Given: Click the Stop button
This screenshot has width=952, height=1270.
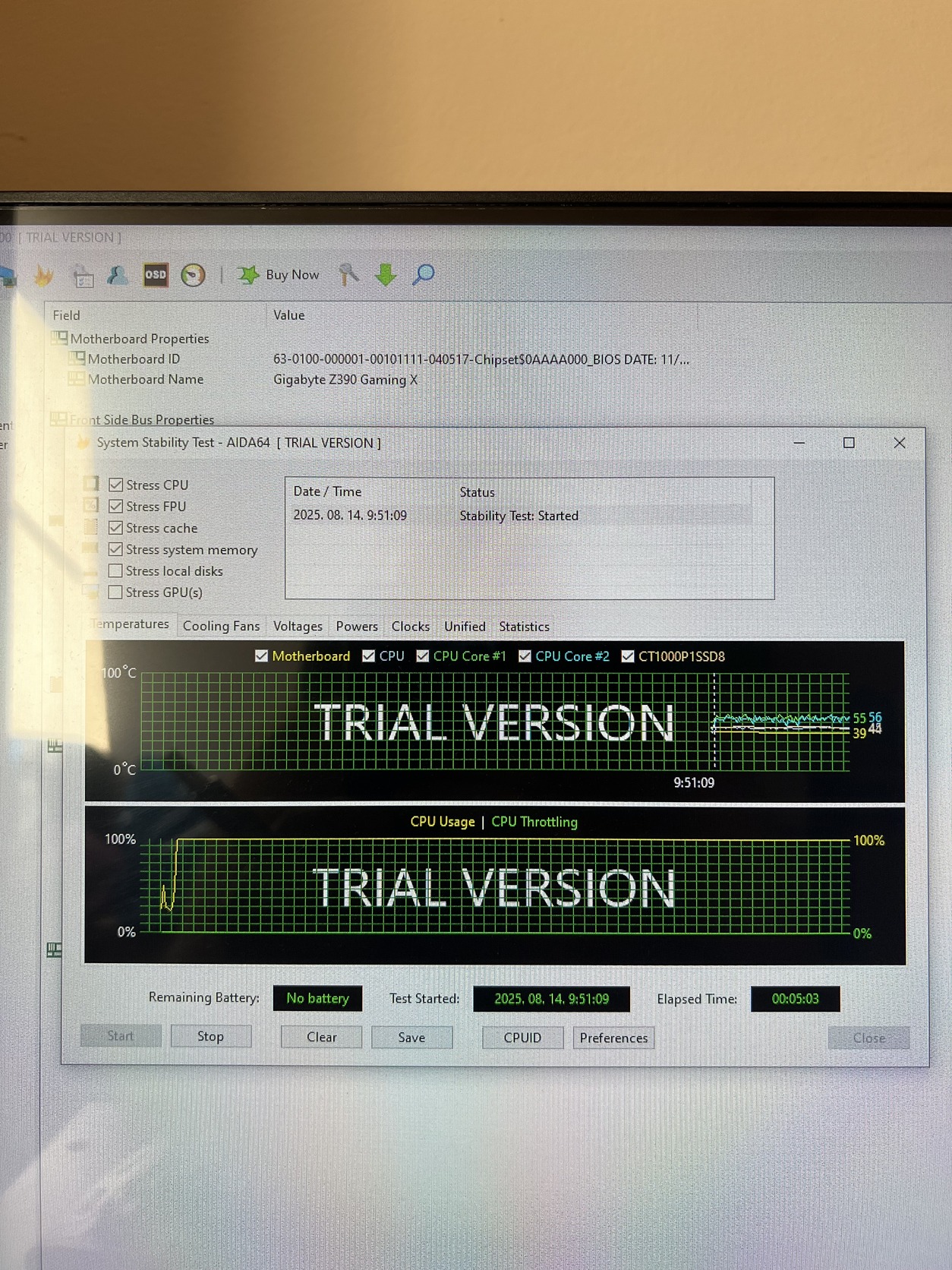Looking at the screenshot, I should click(x=211, y=1036).
